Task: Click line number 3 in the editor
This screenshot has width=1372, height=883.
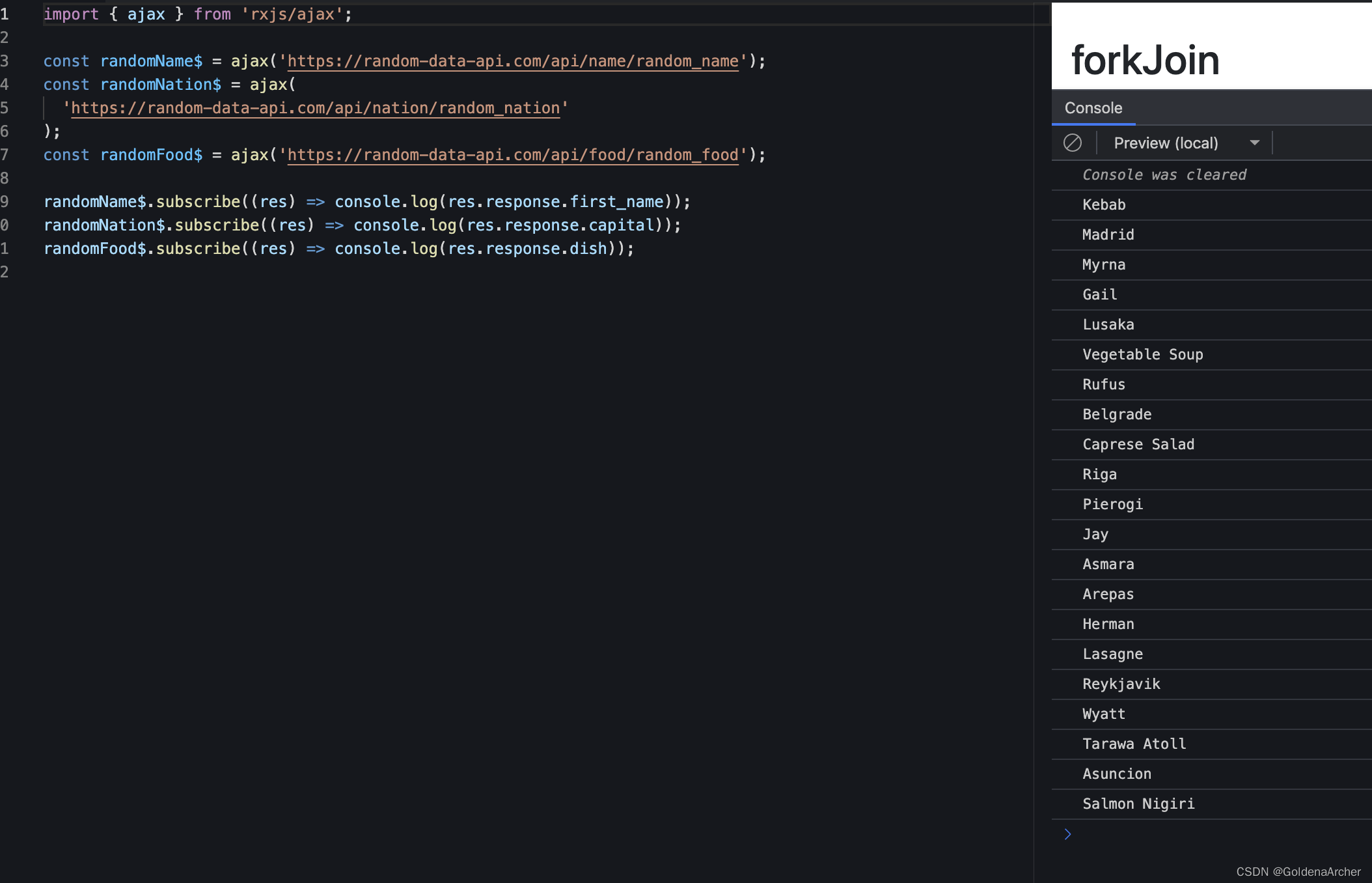Action: point(5,61)
